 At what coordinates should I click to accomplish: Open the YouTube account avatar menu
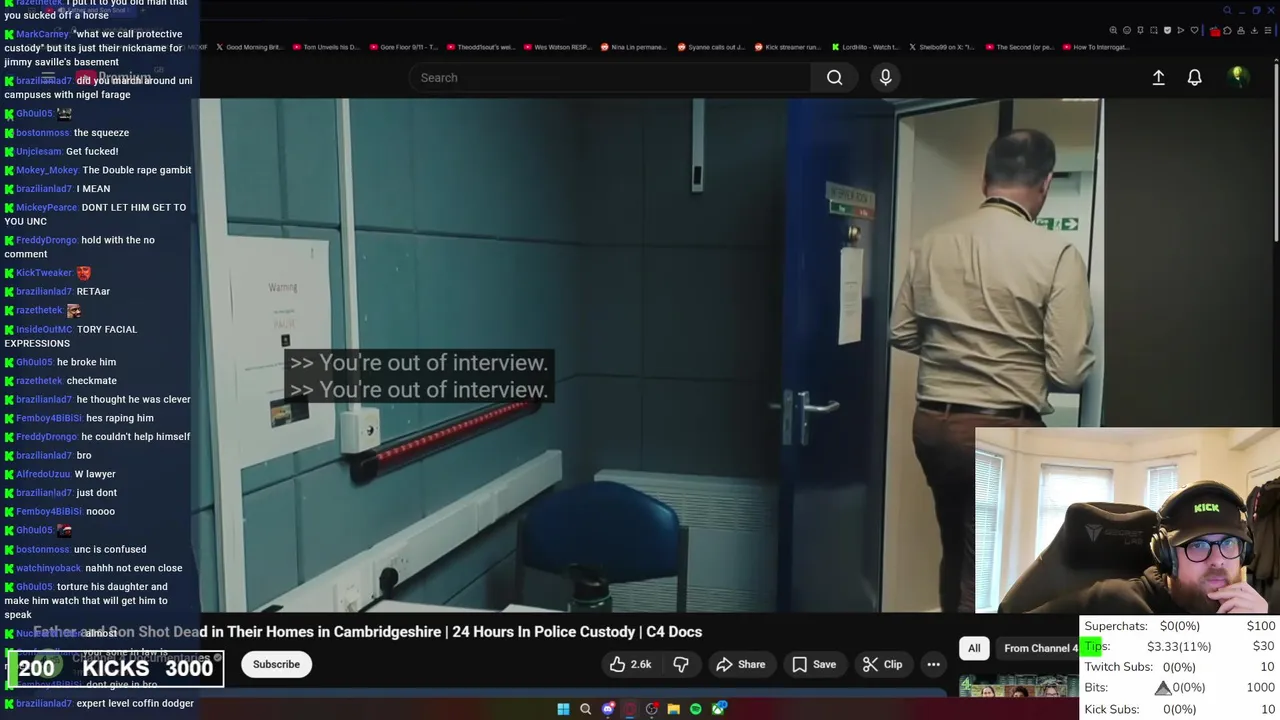pos(1238,77)
